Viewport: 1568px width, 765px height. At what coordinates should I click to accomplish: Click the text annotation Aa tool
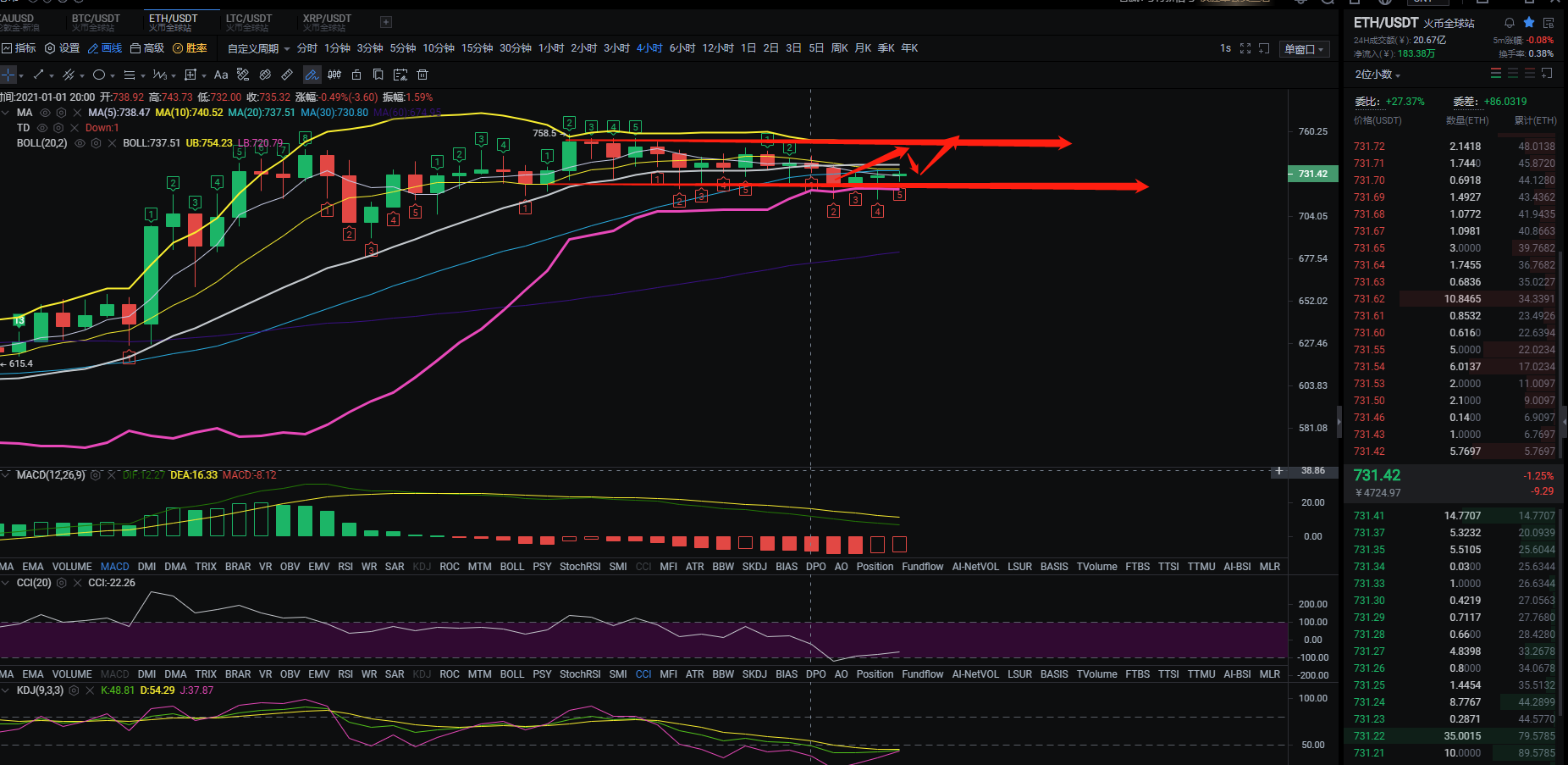221,75
